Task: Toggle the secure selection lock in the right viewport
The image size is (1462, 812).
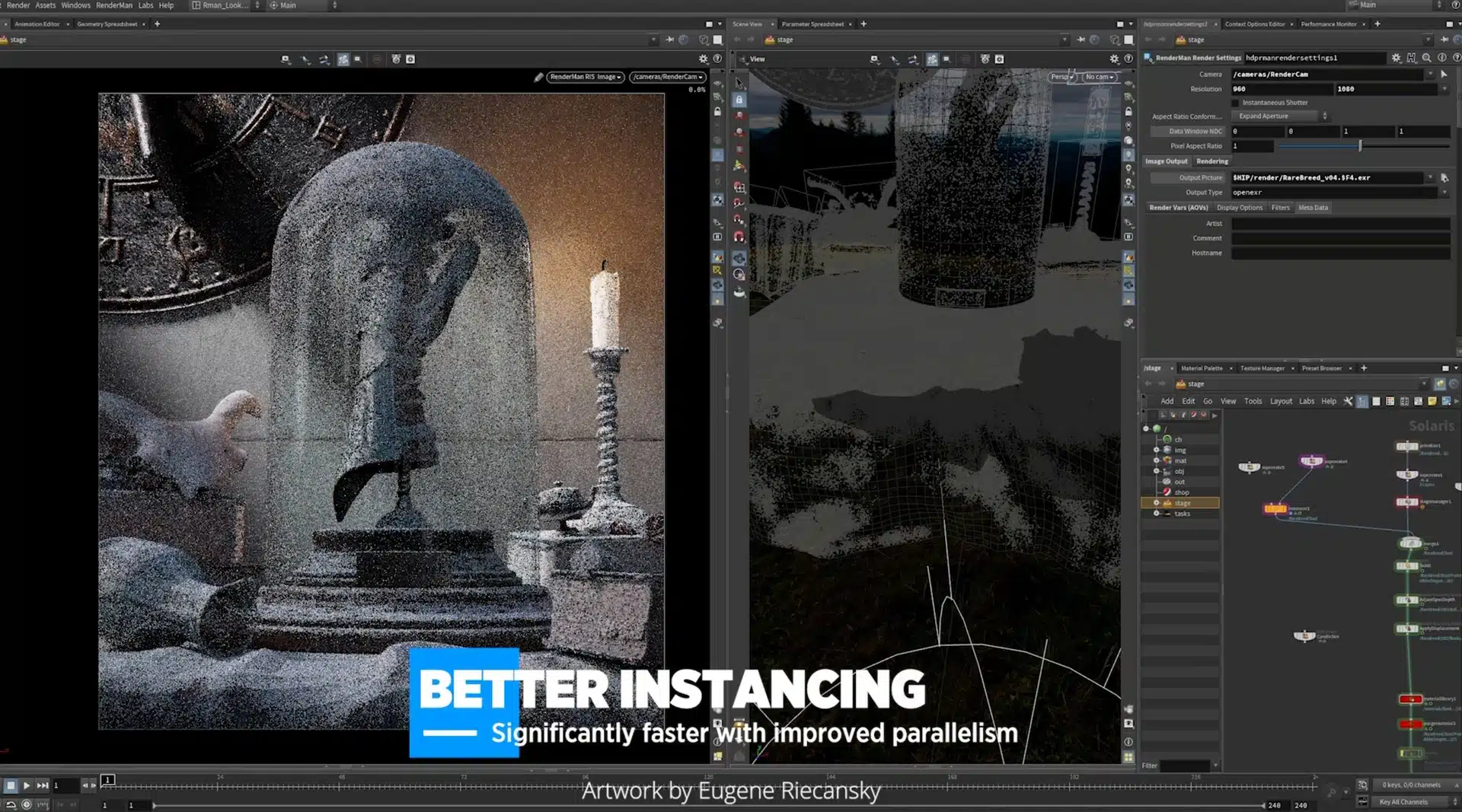Action: coord(737,100)
